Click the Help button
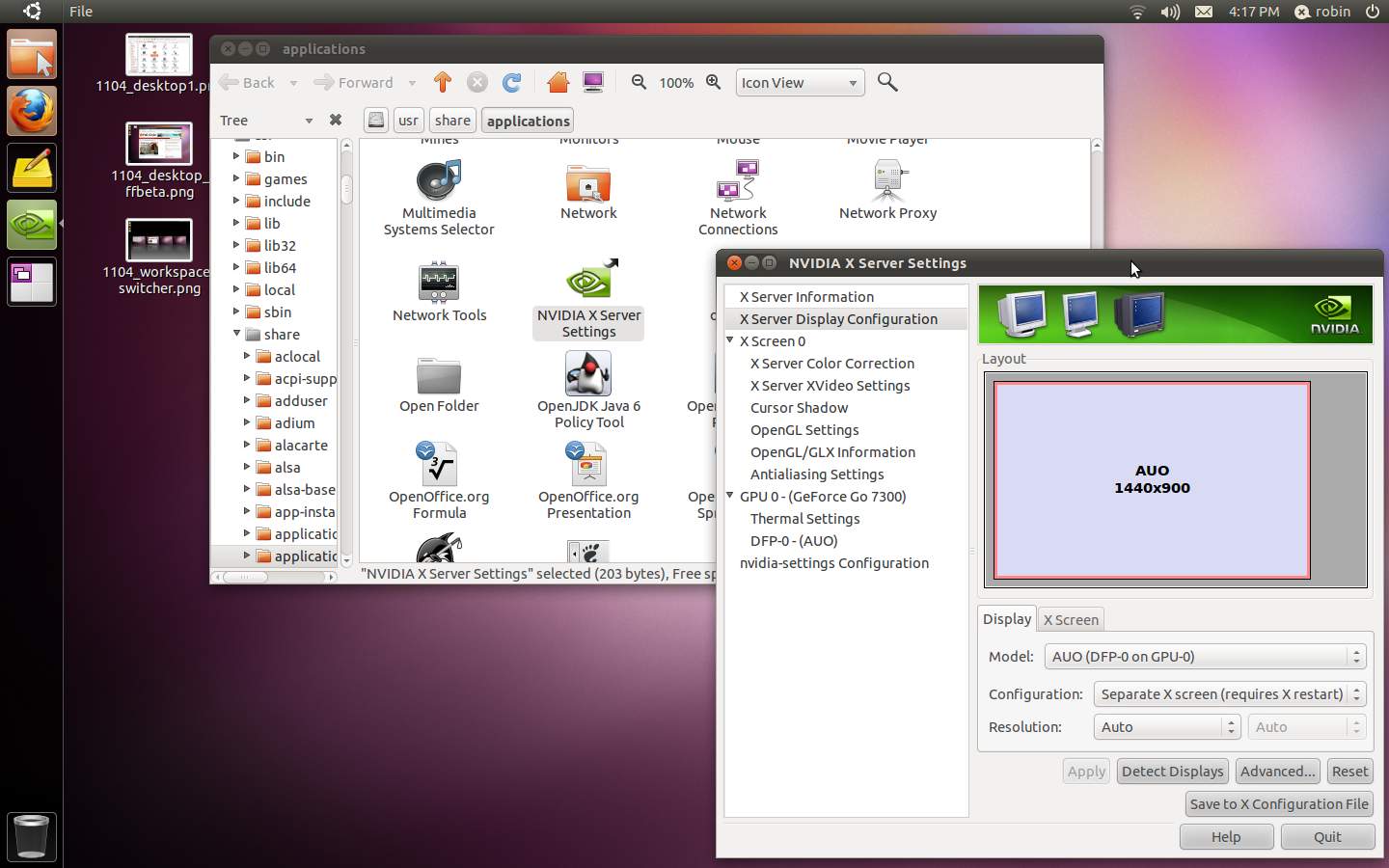This screenshot has height=868, width=1389. click(x=1226, y=837)
